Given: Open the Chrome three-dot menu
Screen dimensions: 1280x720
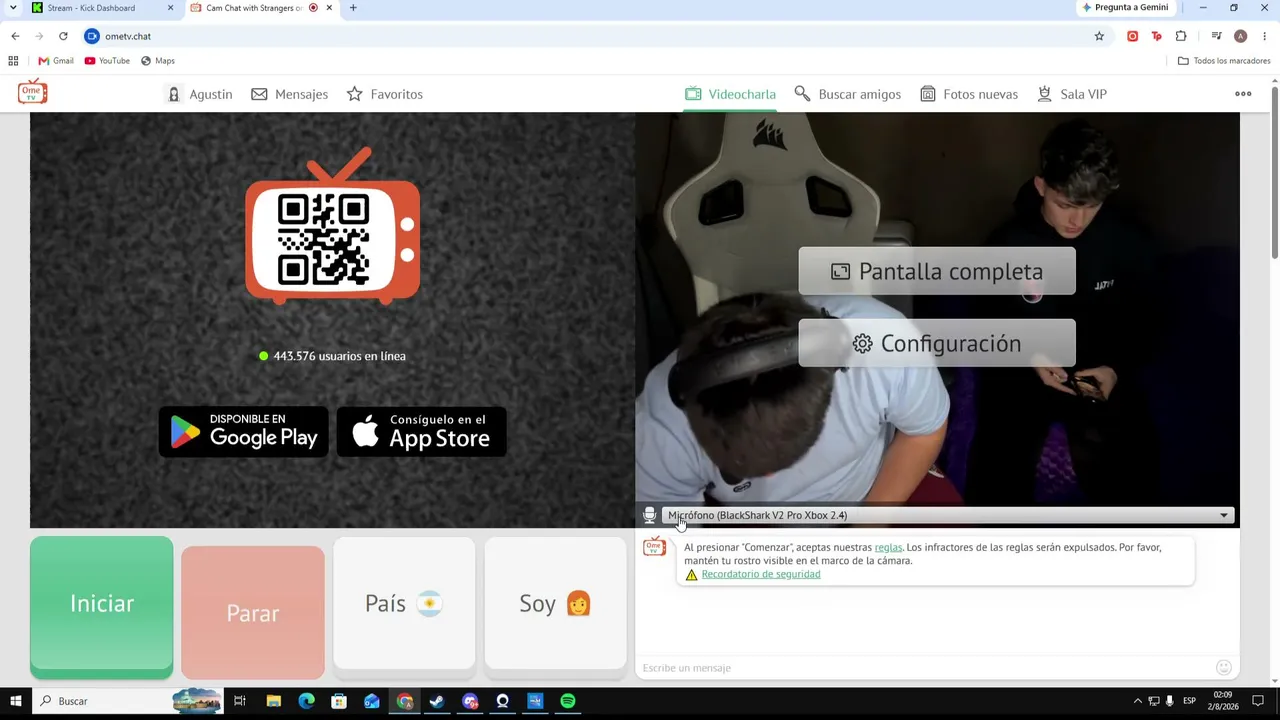Looking at the screenshot, I should [x=1264, y=36].
